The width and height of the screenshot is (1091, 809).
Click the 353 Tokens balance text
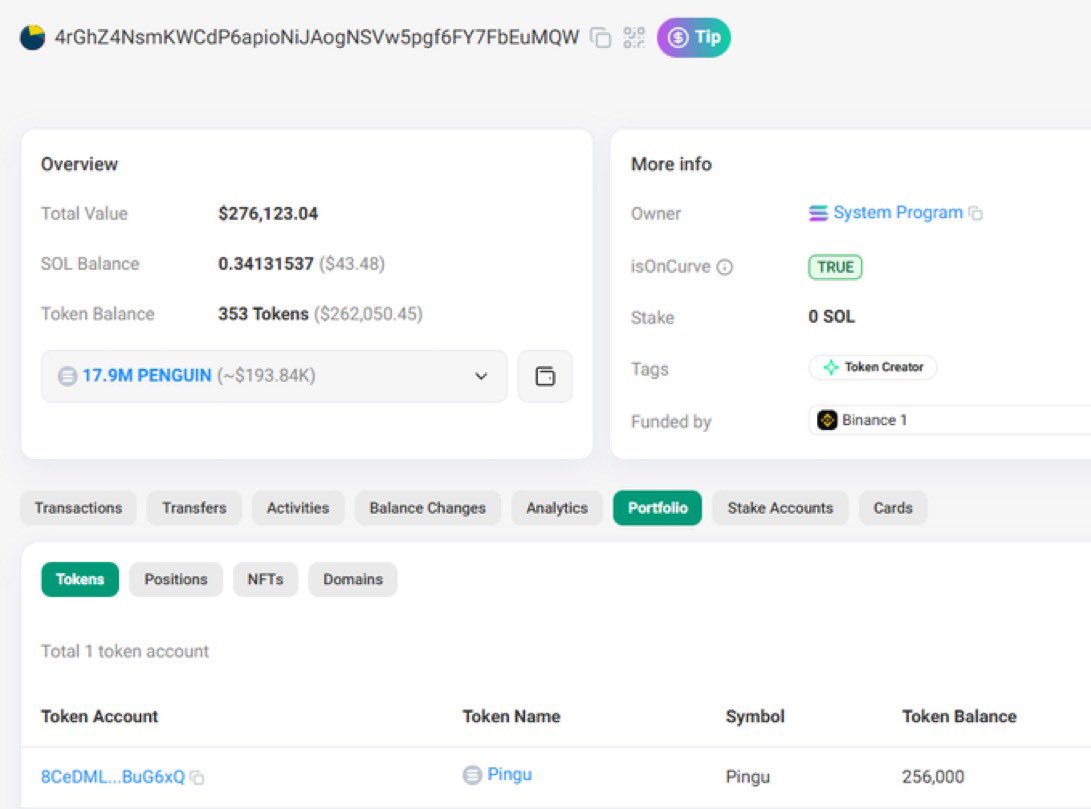click(x=263, y=314)
